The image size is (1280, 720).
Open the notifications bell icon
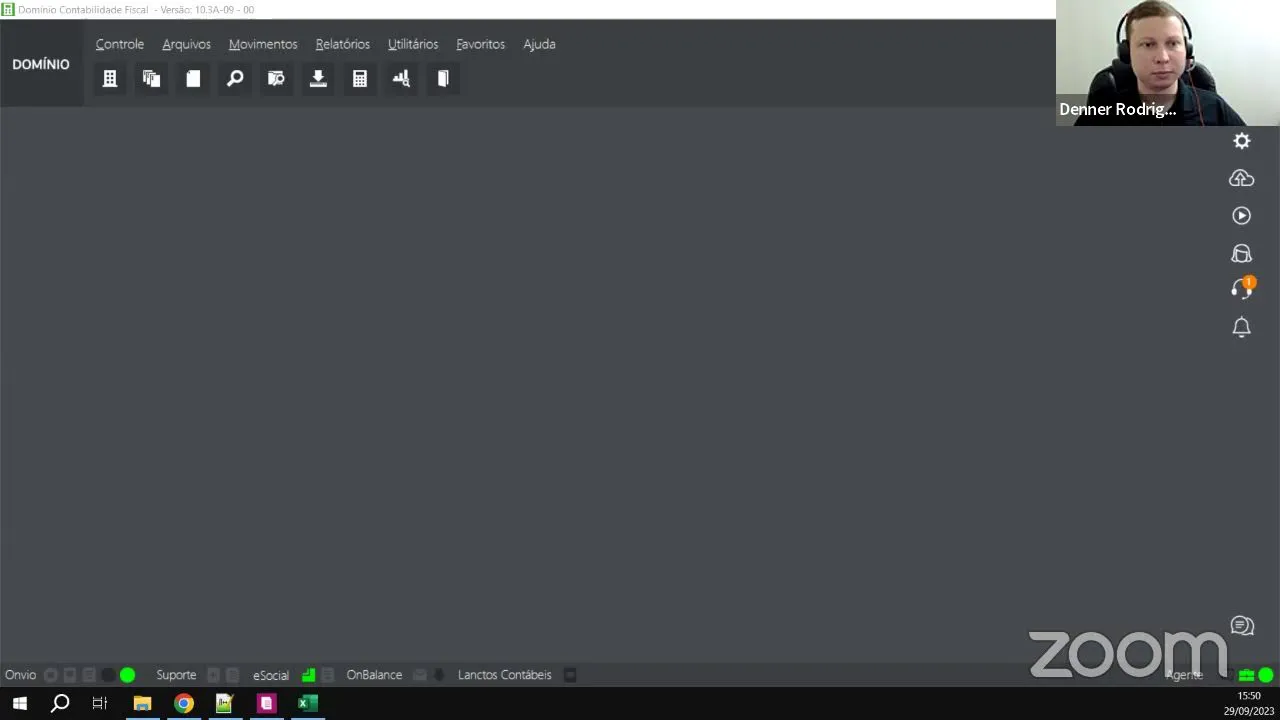tap(1241, 327)
